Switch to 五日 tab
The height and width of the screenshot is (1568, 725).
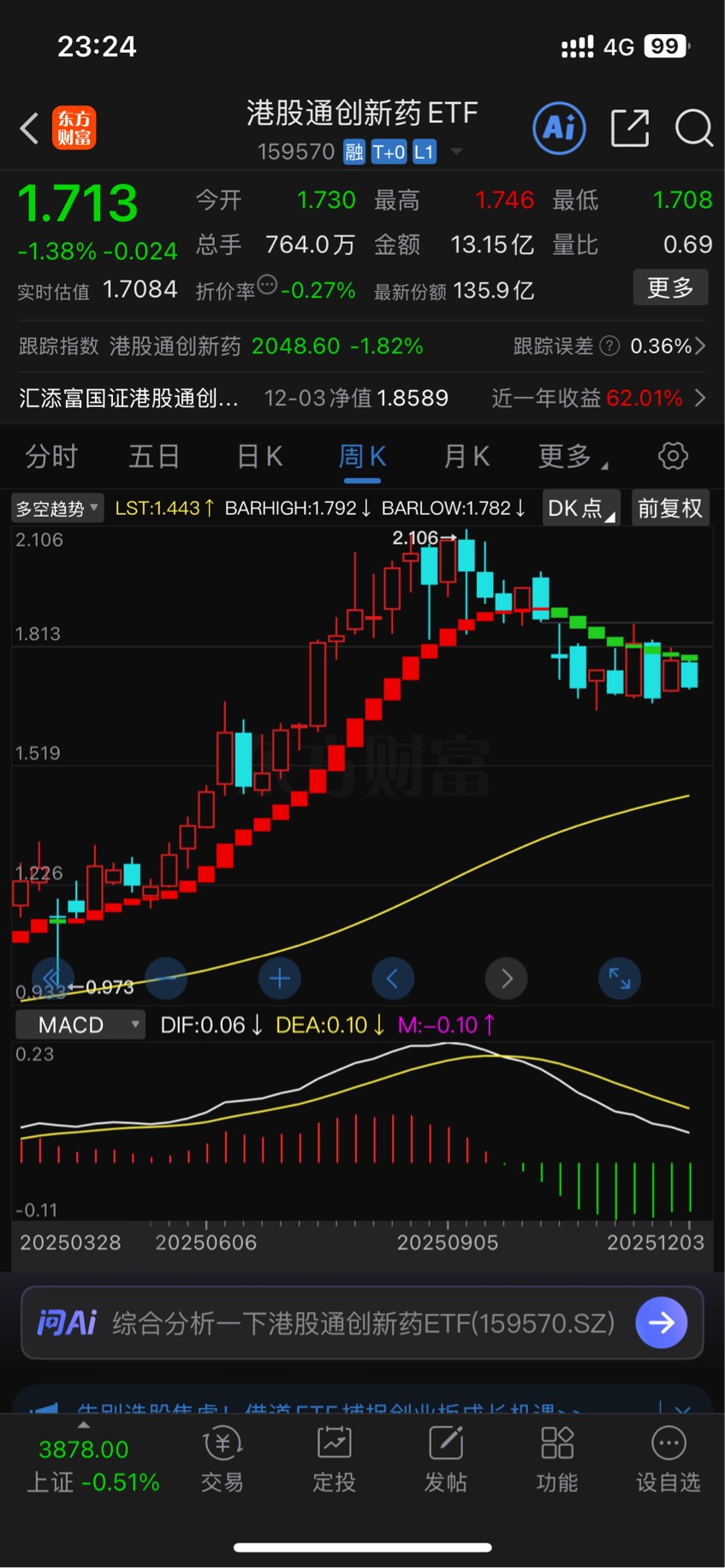(x=154, y=456)
